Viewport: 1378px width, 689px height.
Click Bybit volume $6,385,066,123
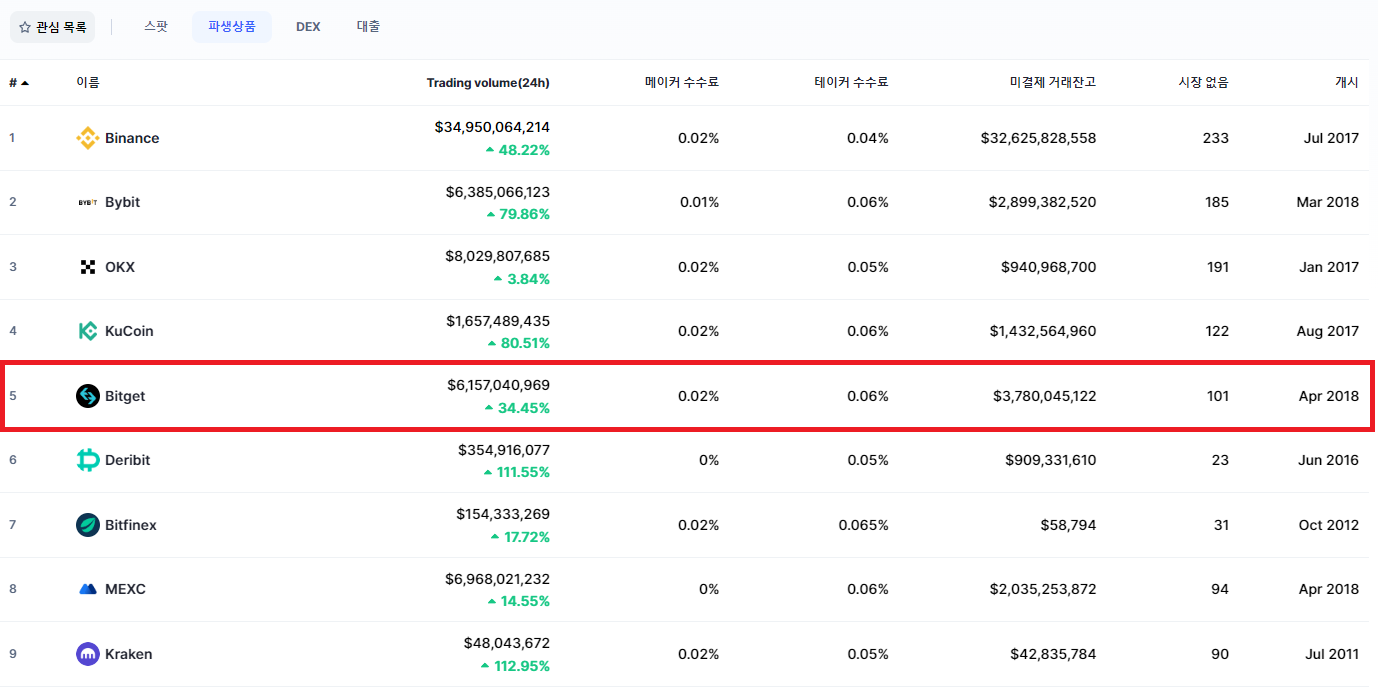click(498, 192)
